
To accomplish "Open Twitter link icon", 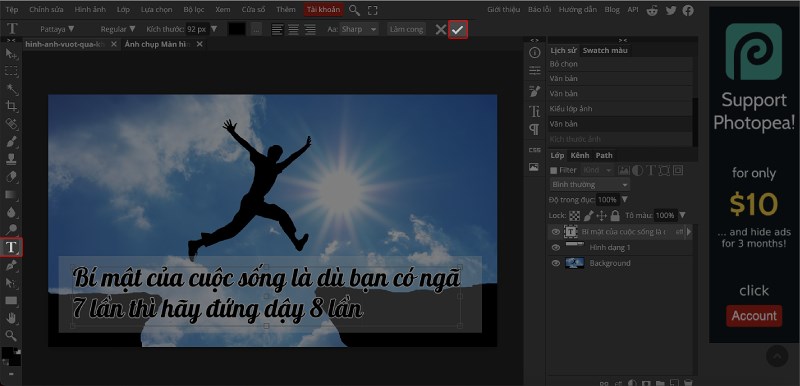I will coord(670,10).
